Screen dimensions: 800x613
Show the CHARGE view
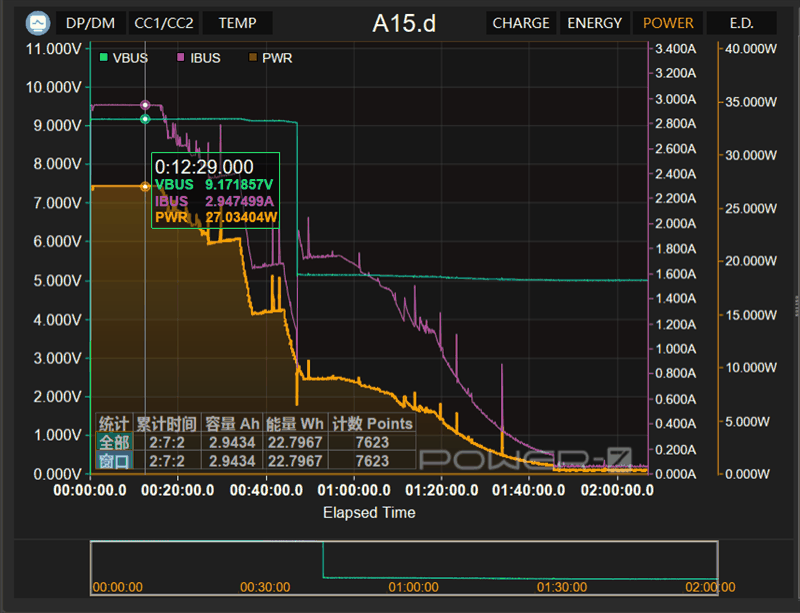tap(521, 23)
